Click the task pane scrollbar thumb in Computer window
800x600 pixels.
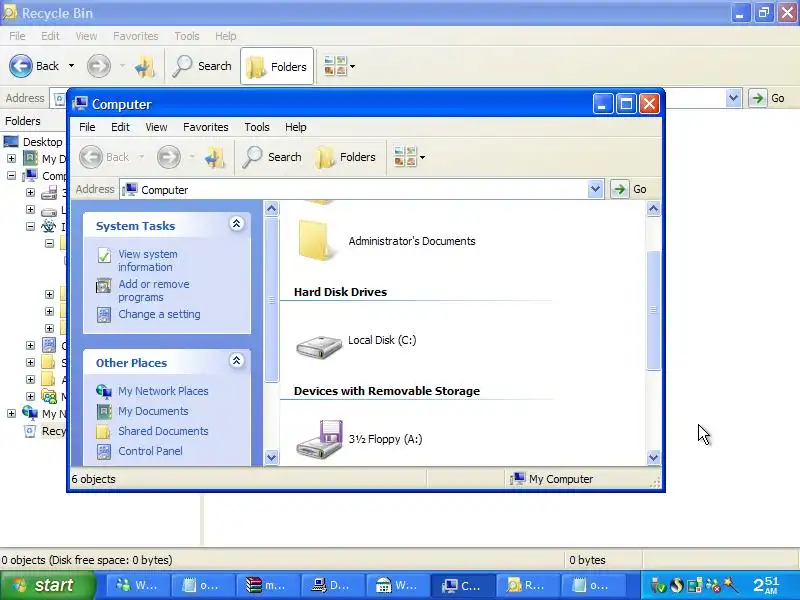coord(272,300)
